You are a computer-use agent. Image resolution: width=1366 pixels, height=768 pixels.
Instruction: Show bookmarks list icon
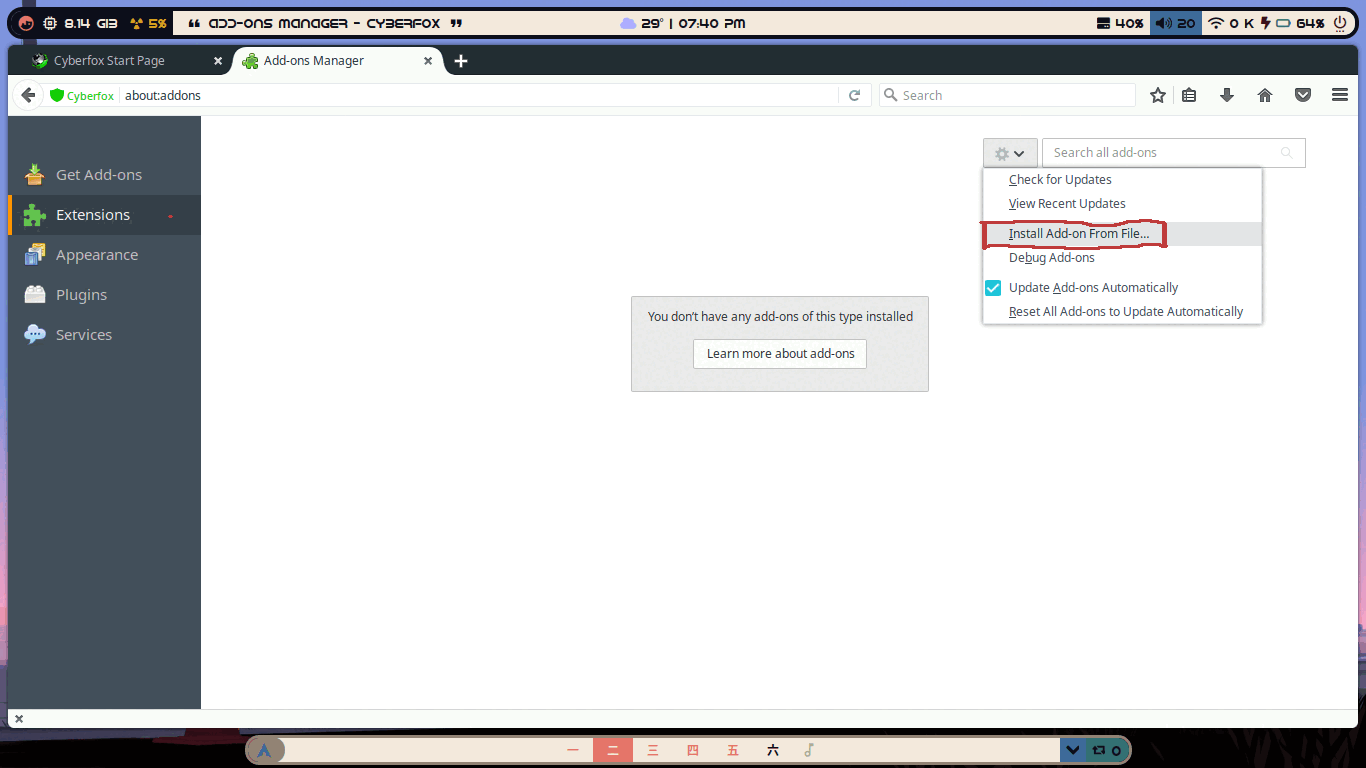(1189, 95)
